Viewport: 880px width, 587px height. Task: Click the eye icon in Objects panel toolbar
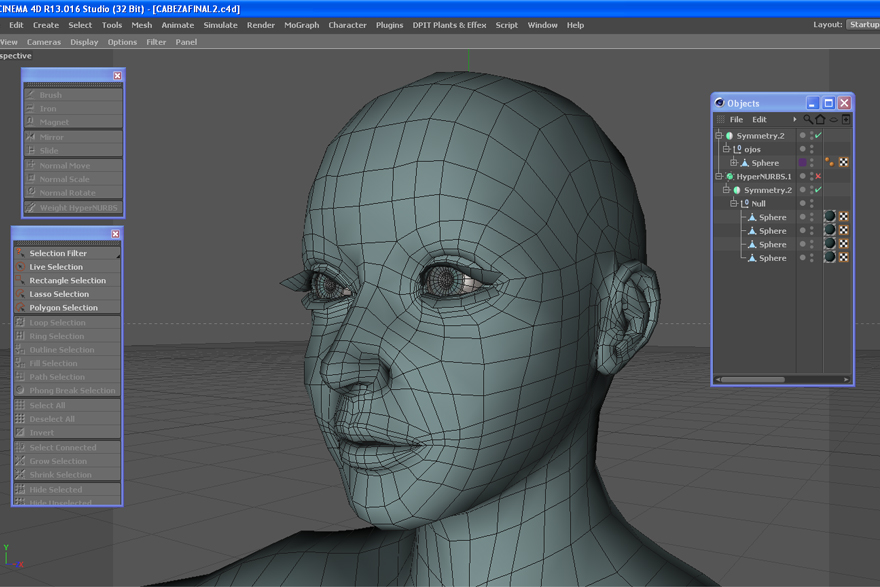pyautogui.click(x=833, y=120)
